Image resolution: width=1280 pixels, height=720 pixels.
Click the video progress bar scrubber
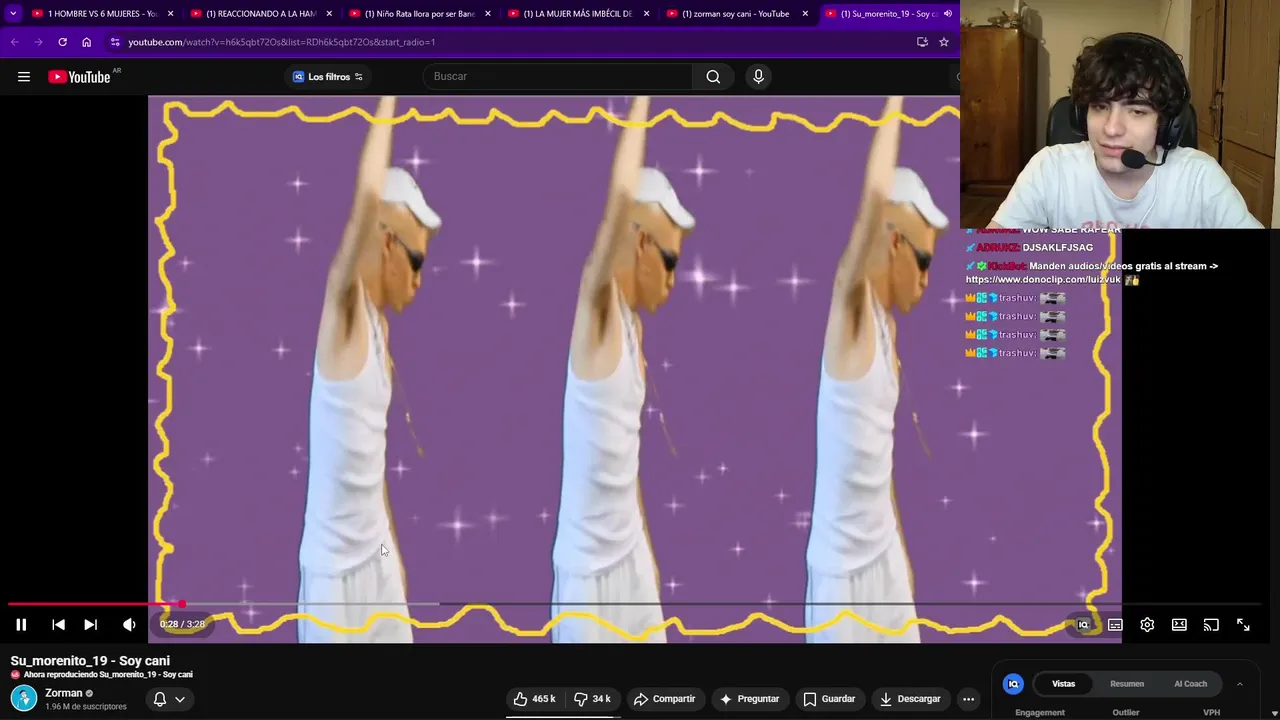[181, 604]
